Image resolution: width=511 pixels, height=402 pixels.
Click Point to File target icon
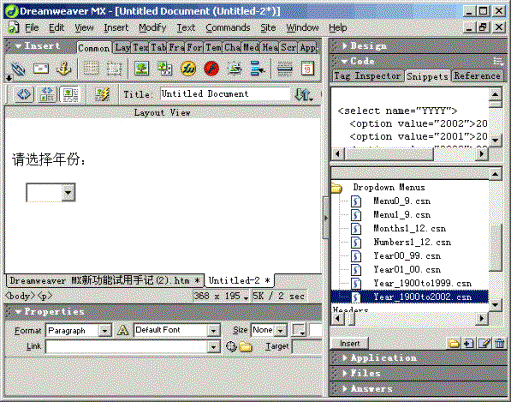pos(231,346)
